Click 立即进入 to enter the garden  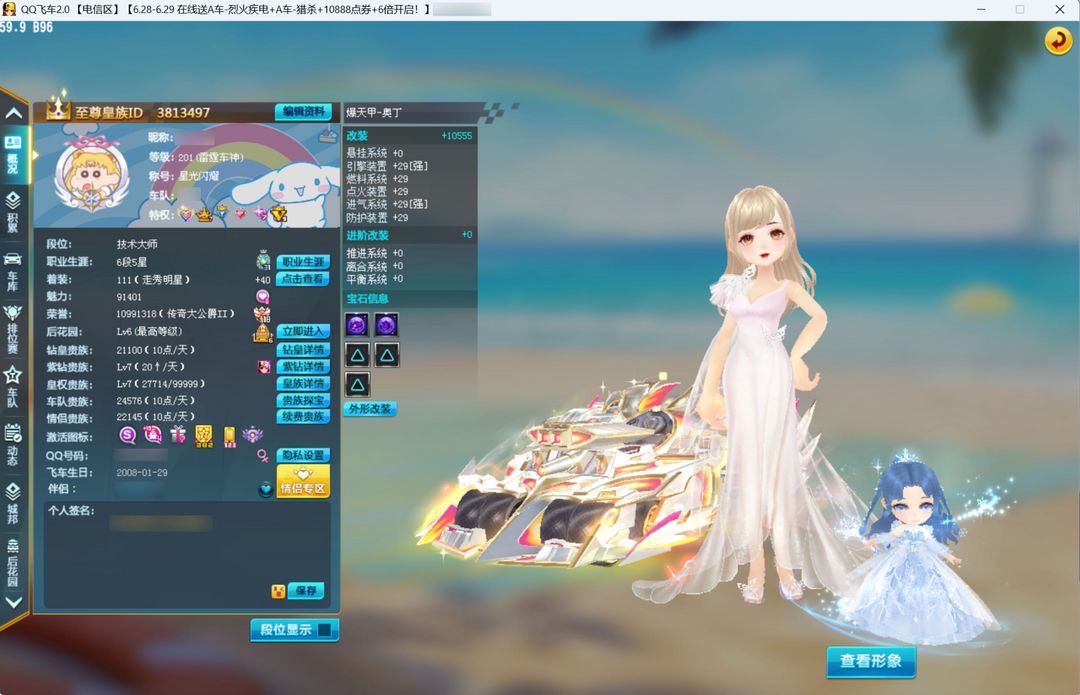point(303,331)
